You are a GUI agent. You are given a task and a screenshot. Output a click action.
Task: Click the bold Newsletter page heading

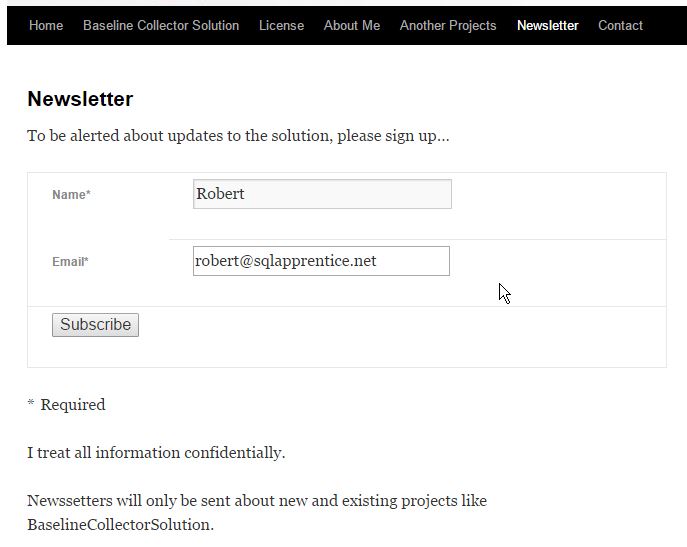[x=80, y=99]
